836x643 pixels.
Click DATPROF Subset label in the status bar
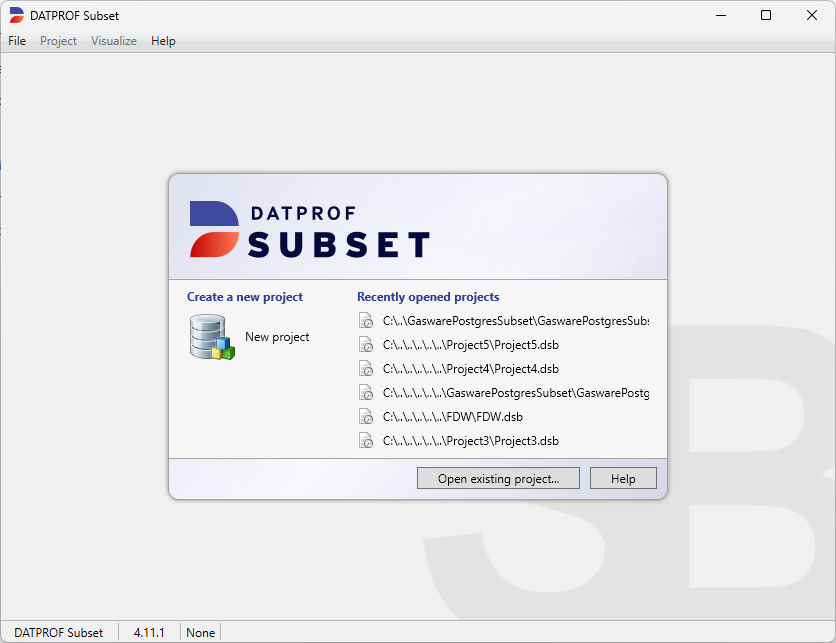point(56,632)
